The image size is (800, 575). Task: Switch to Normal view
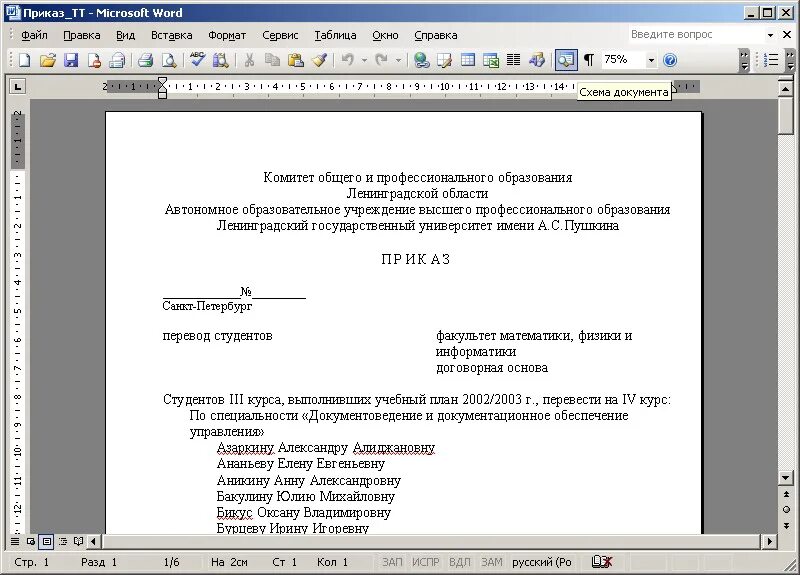click(x=15, y=541)
